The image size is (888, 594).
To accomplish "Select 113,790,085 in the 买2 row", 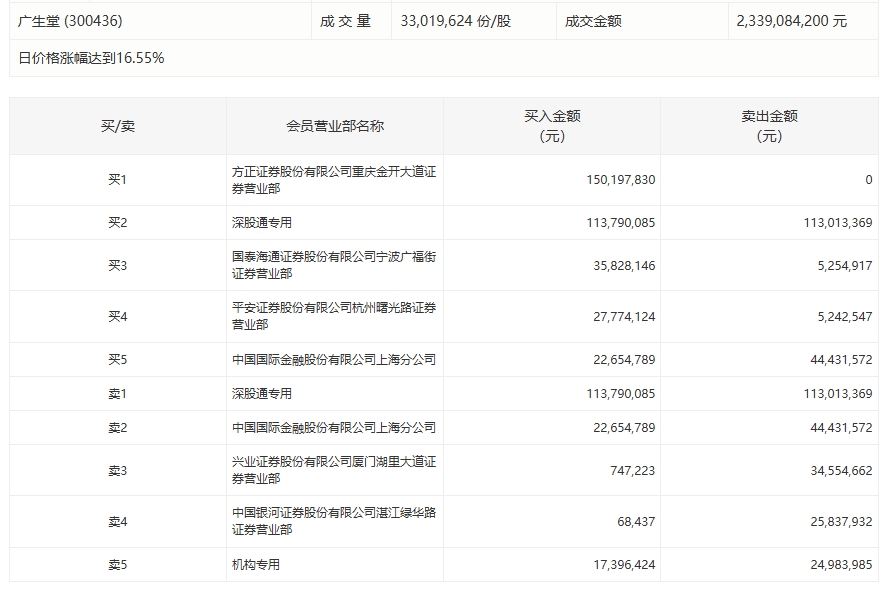I will click(x=621, y=223).
